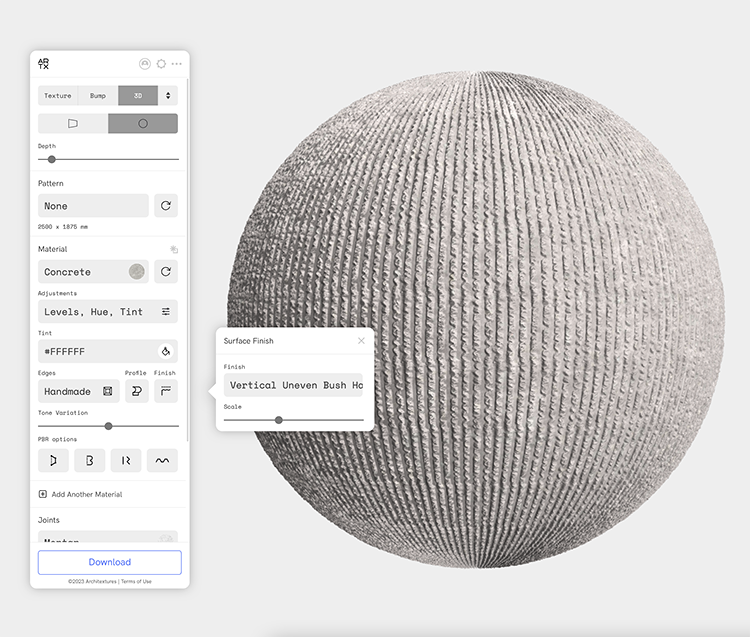Open the view mode up-down stepper
750x637 pixels.
click(168, 96)
